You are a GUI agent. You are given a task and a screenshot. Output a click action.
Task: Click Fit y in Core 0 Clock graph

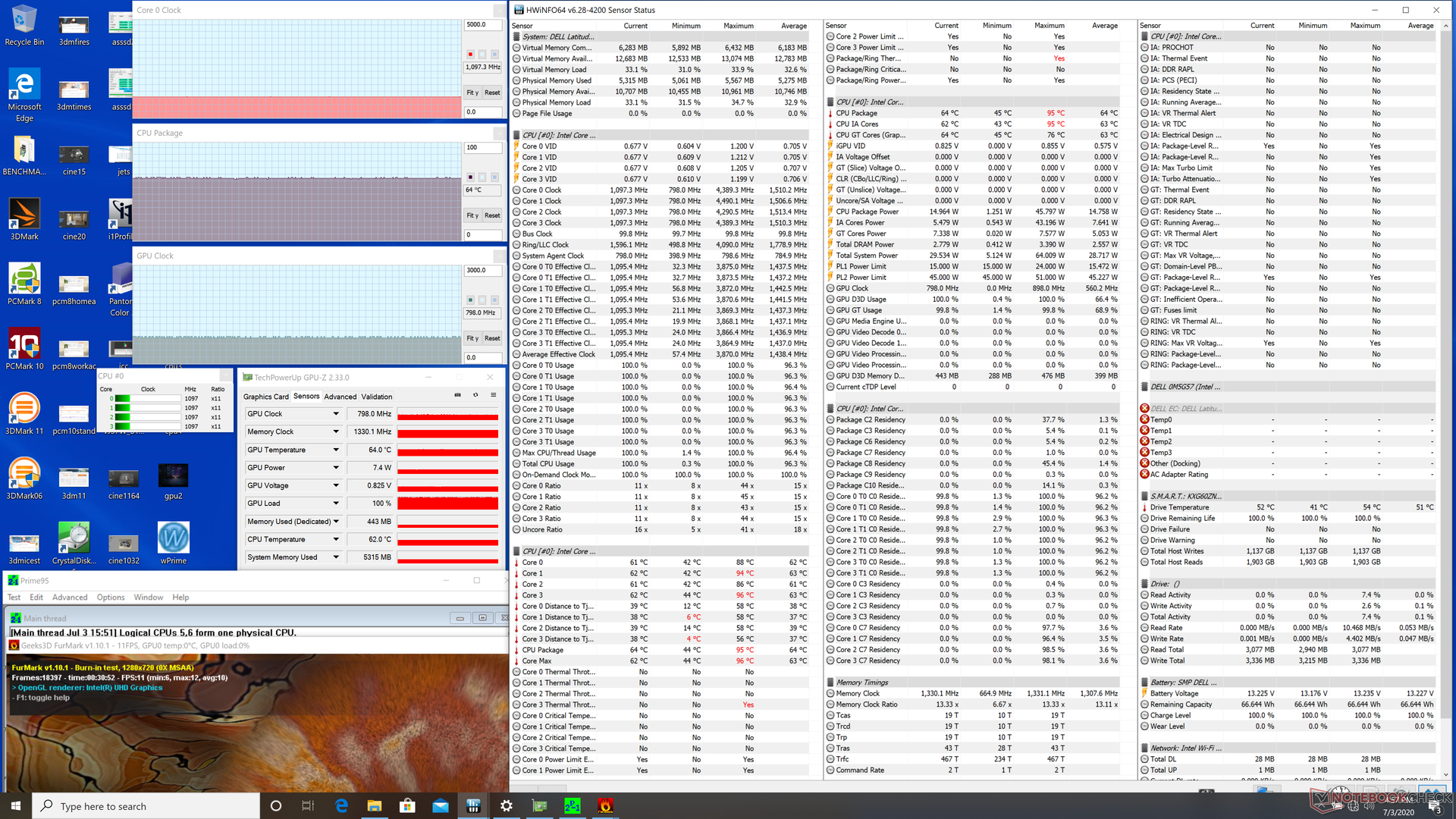click(x=472, y=93)
